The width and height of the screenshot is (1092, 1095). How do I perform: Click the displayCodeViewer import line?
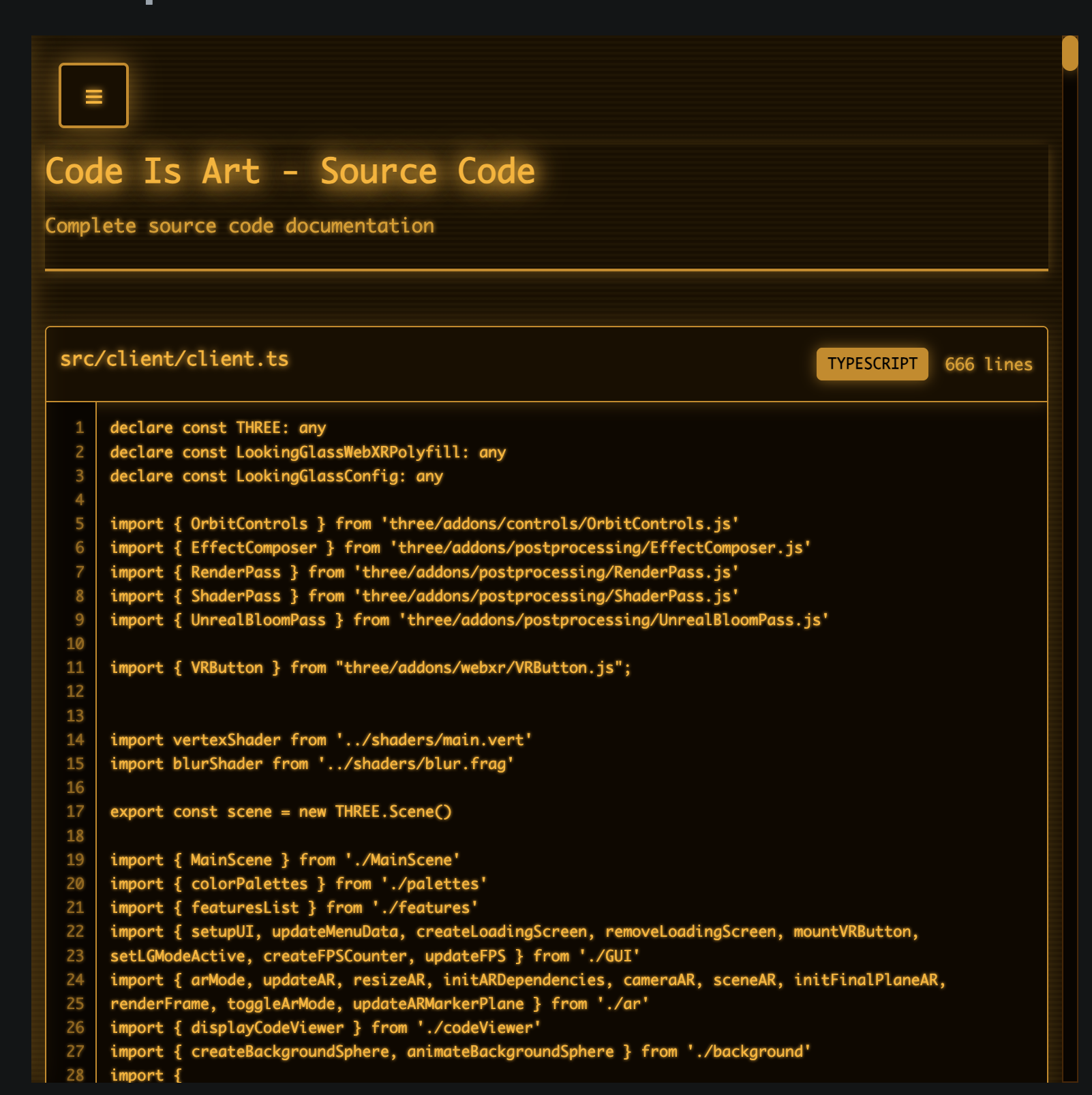[x=326, y=1027]
